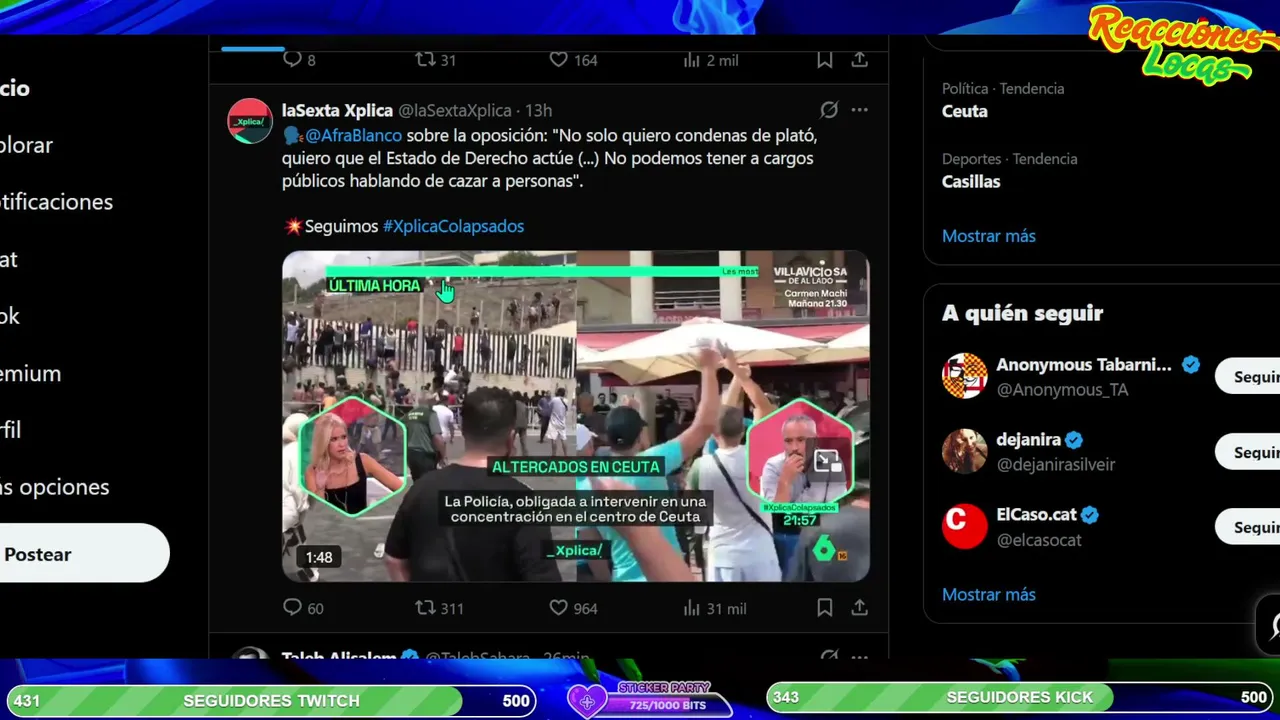
Task: Repost the top post with 31 reposts
Action: pos(425,59)
